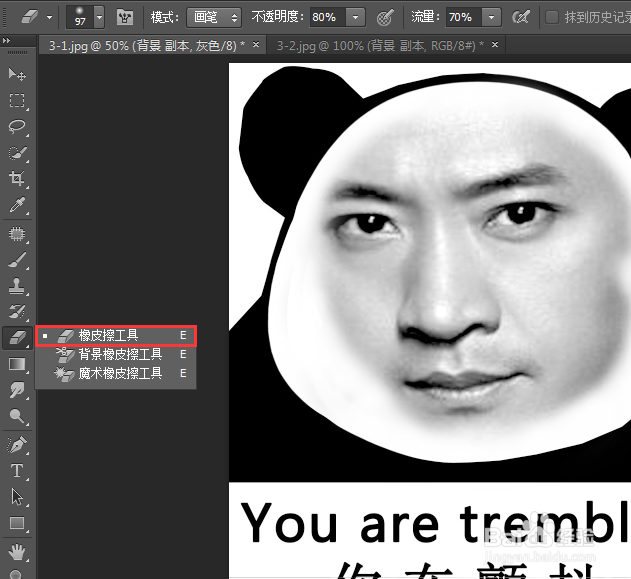The image size is (631, 579).
Task: Select the Eyedropper tool
Action: point(17,205)
